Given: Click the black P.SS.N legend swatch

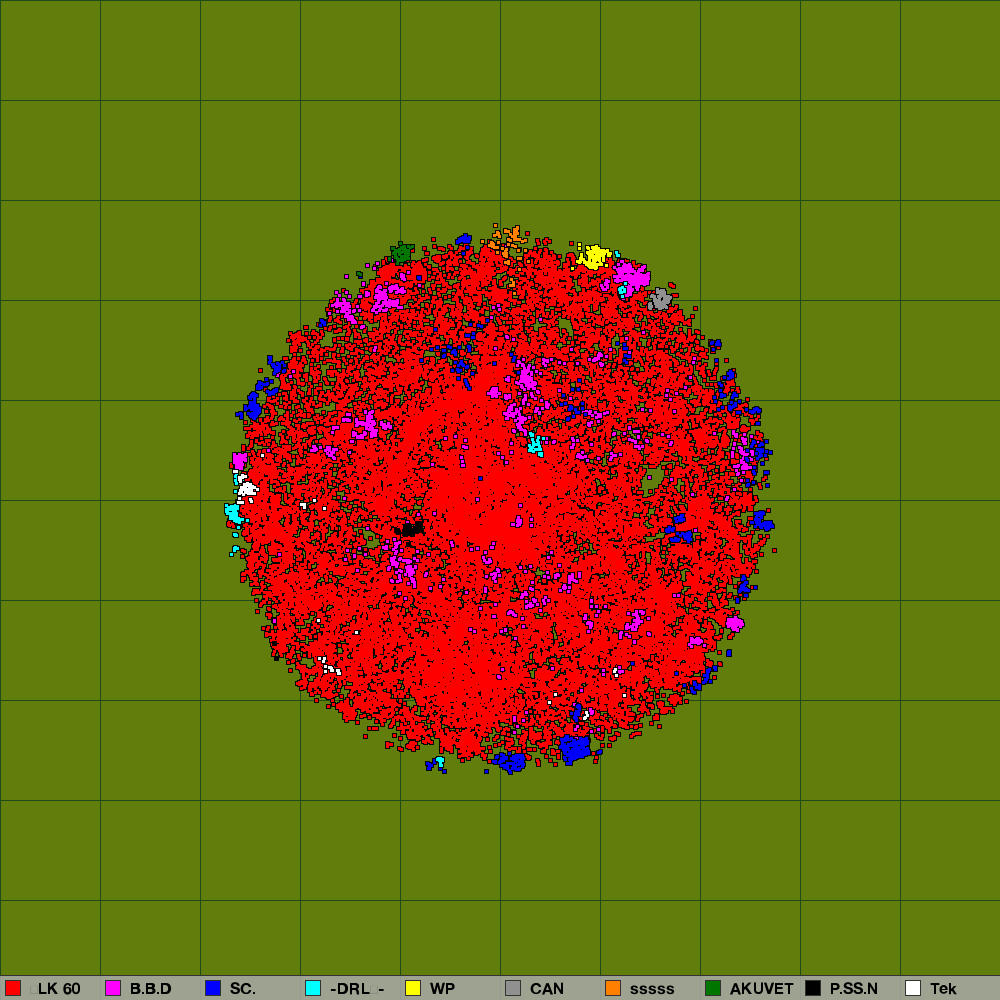Looking at the screenshot, I should coord(813,988).
